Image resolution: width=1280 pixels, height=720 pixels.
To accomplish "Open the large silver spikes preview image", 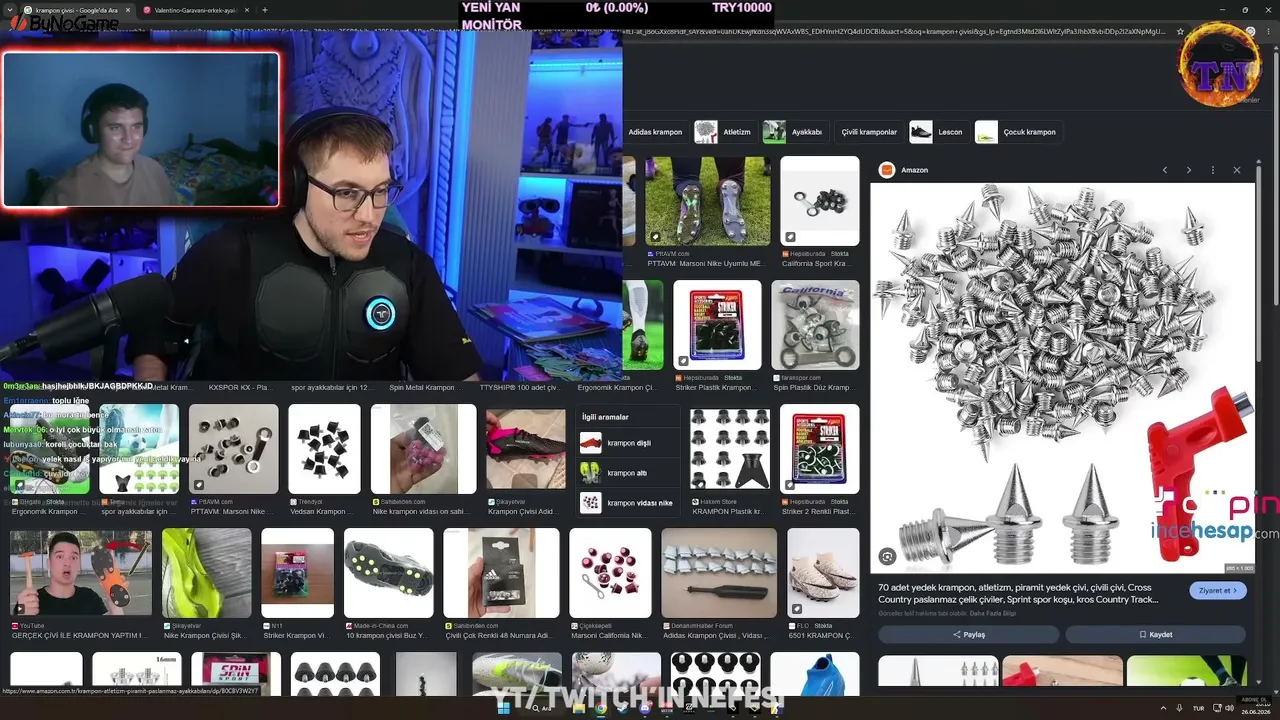I will click(1062, 378).
